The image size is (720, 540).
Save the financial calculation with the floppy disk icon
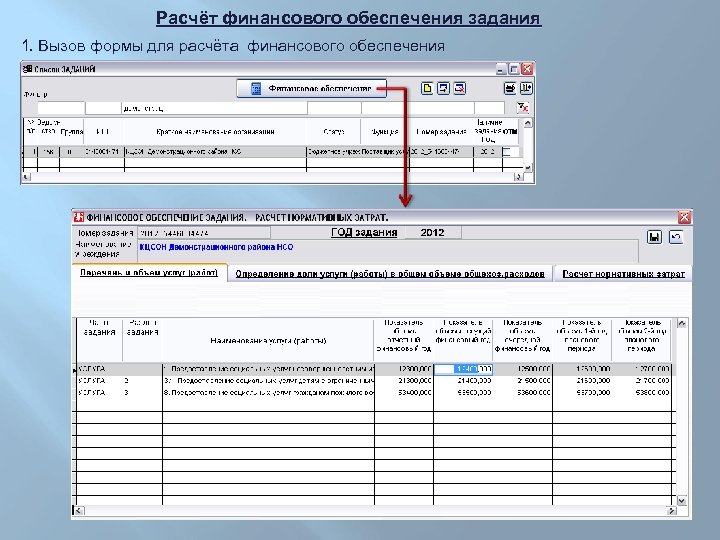(654, 237)
